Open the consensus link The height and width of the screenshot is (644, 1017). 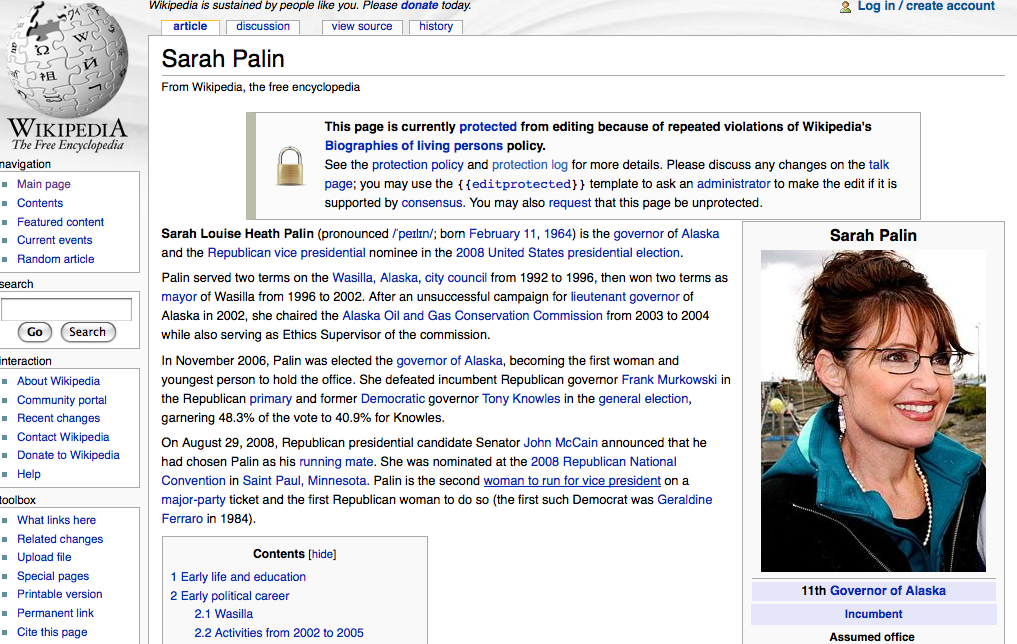(432, 203)
